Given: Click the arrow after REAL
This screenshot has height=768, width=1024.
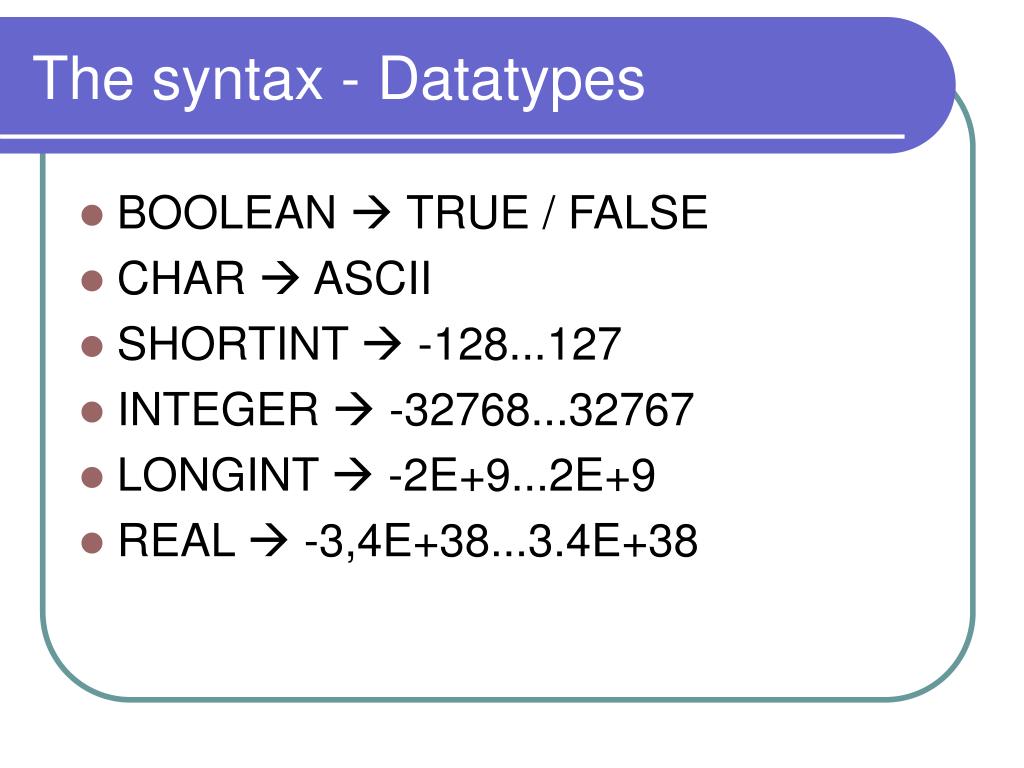Looking at the screenshot, I should [268, 541].
